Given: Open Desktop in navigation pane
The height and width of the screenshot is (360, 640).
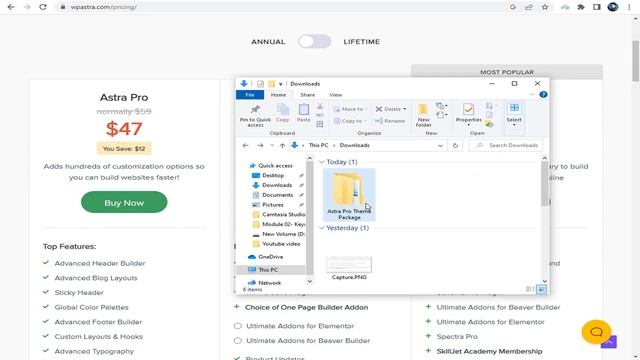Looking at the screenshot, I should 273,176.
